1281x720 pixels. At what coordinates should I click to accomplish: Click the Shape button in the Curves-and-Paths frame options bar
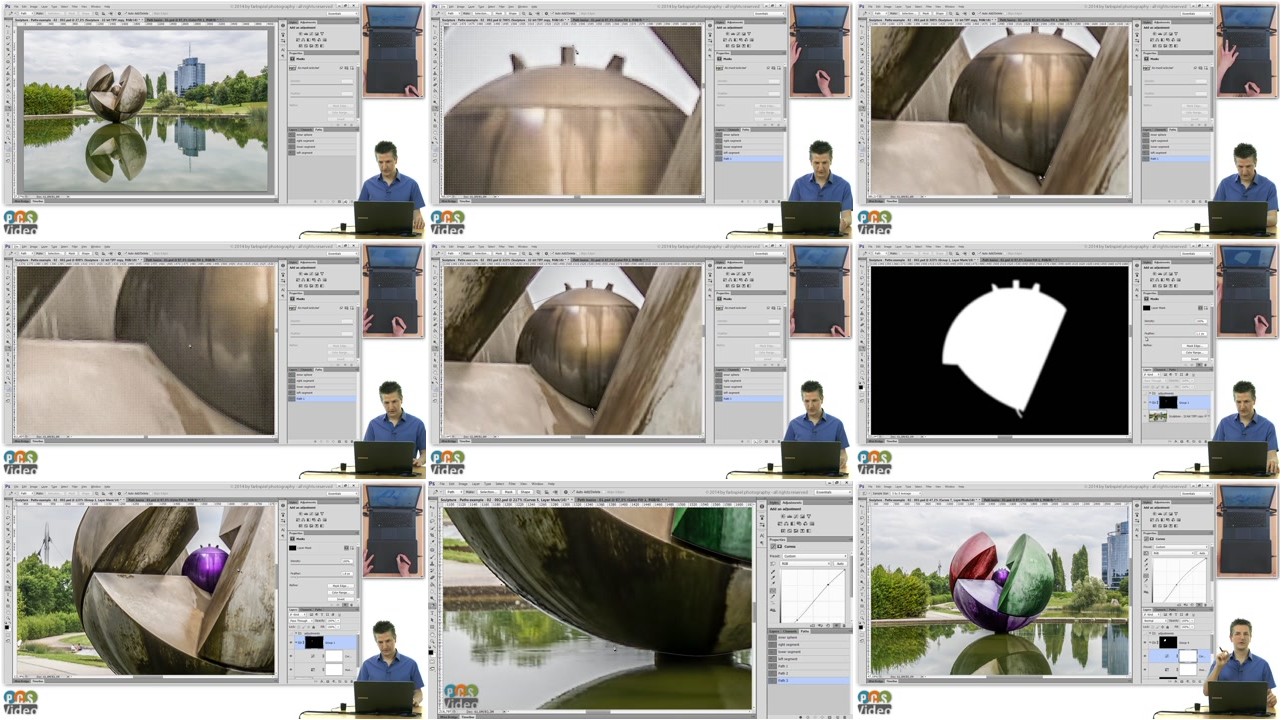(525, 492)
